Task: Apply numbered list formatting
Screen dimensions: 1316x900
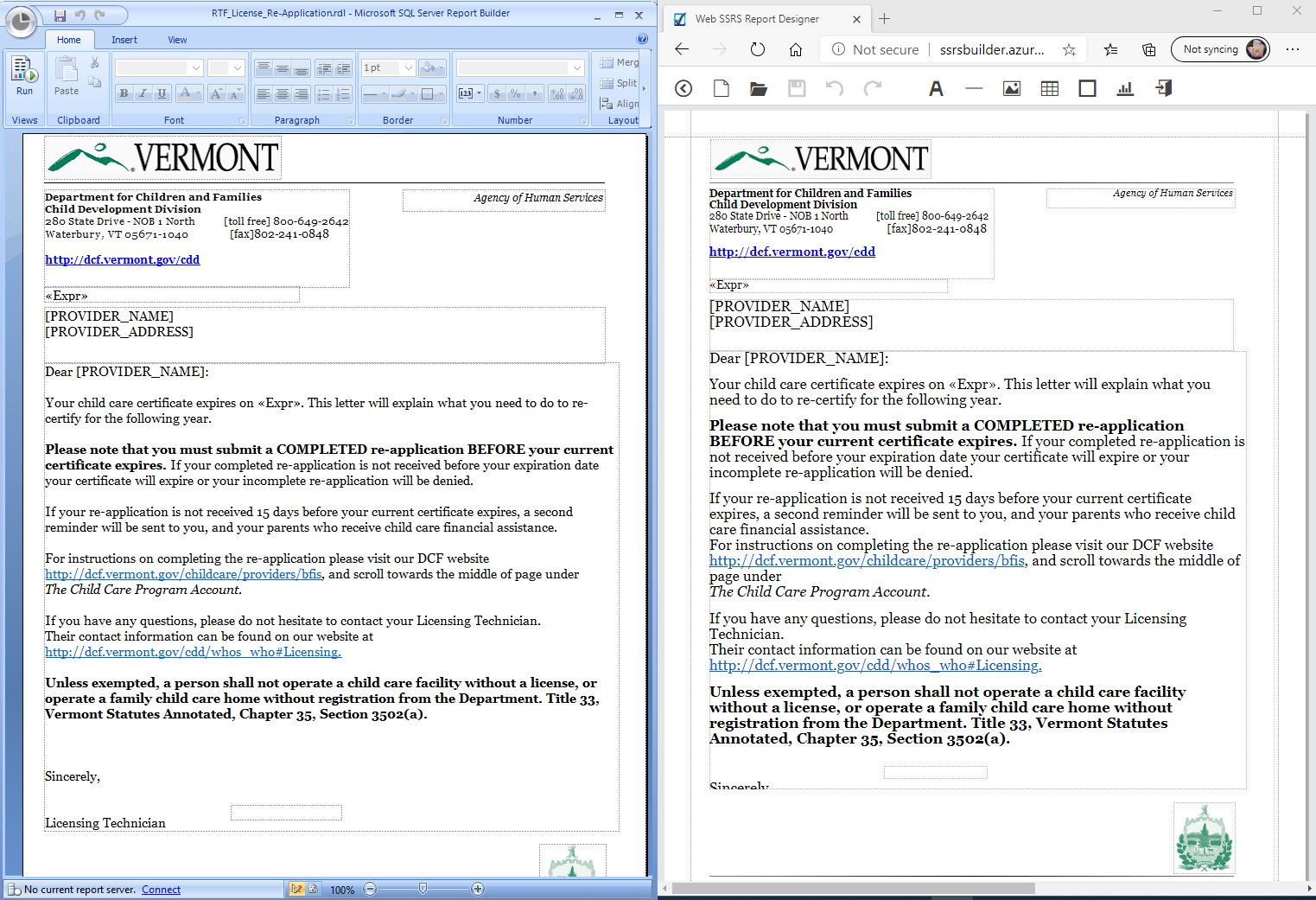Action: (x=343, y=93)
